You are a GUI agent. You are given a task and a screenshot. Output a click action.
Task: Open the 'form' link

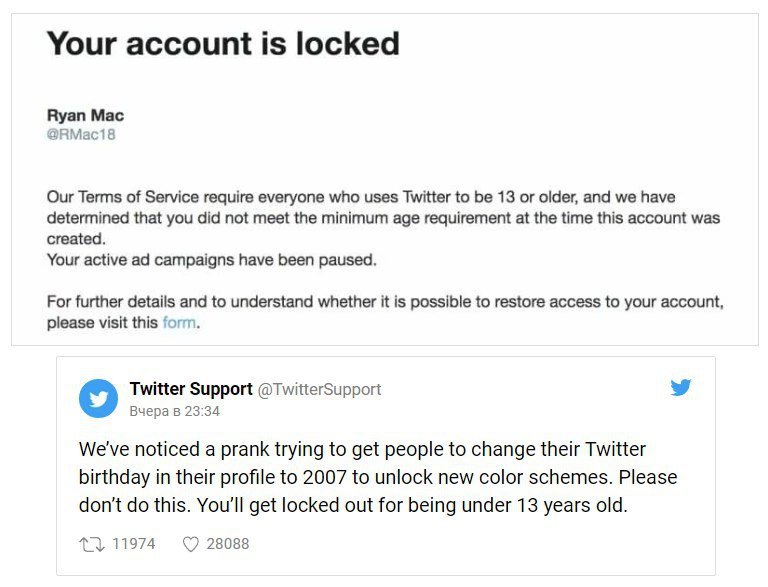tap(179, 322)
